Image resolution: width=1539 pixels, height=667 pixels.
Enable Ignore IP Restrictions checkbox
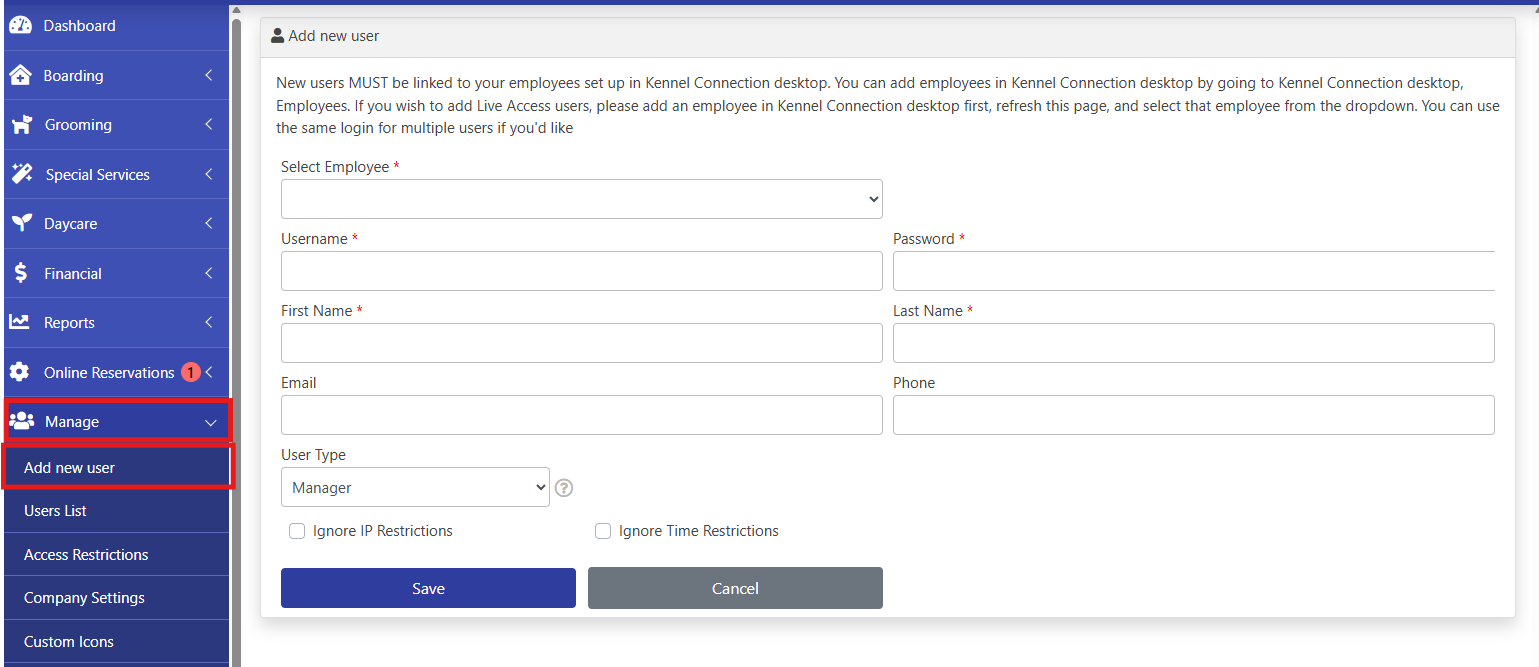point(297,531)
